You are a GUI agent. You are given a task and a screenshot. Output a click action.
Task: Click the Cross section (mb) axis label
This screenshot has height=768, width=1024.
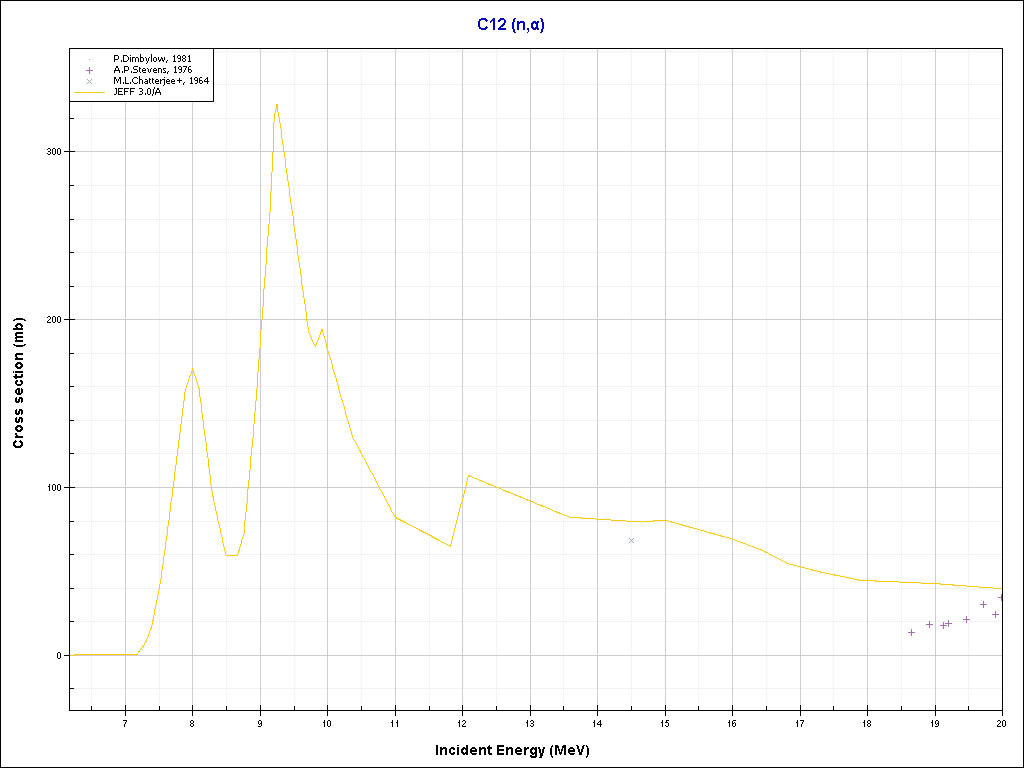[18, 384]
